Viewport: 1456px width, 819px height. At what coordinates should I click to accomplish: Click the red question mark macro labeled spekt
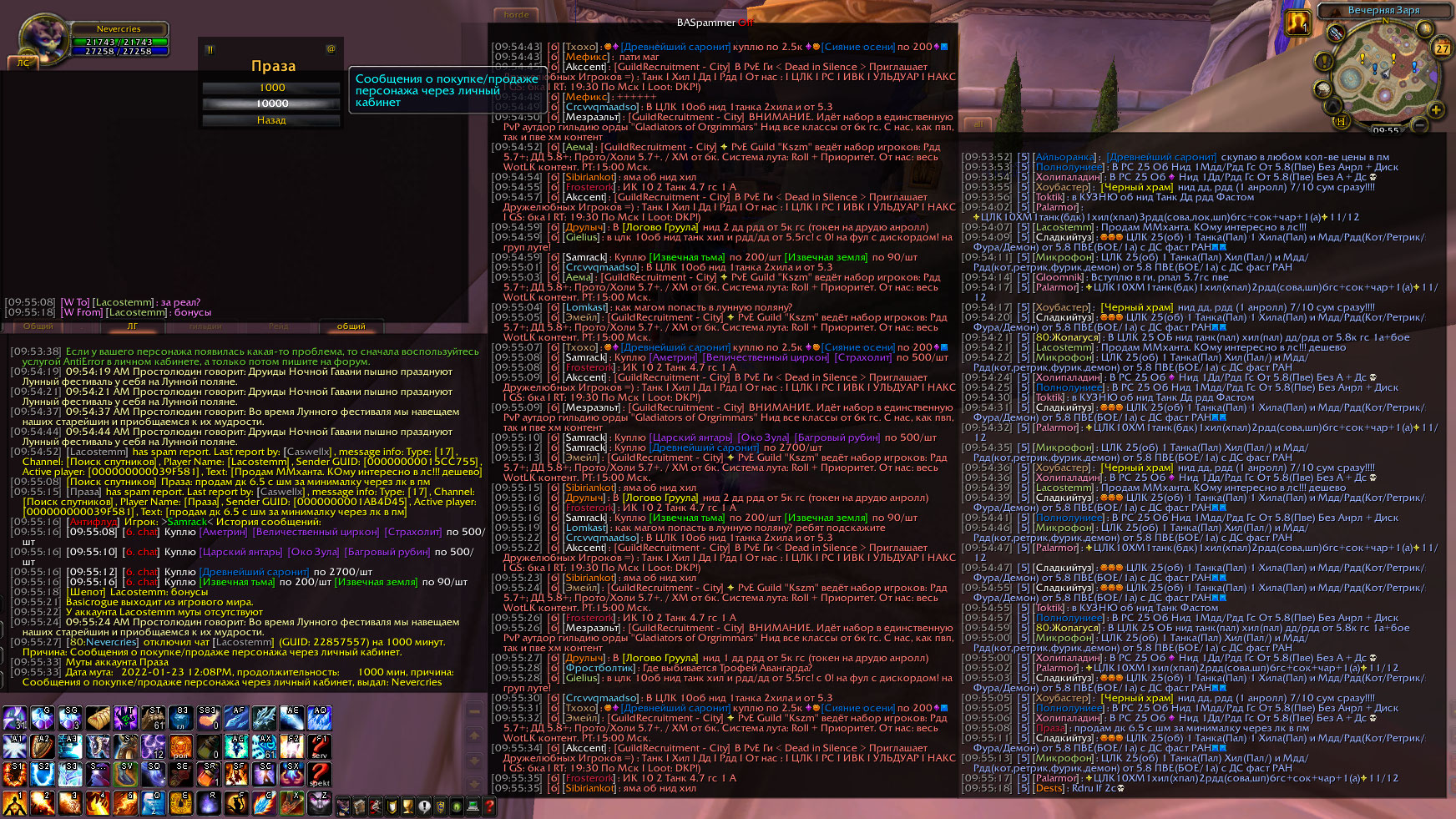(319, 775)
